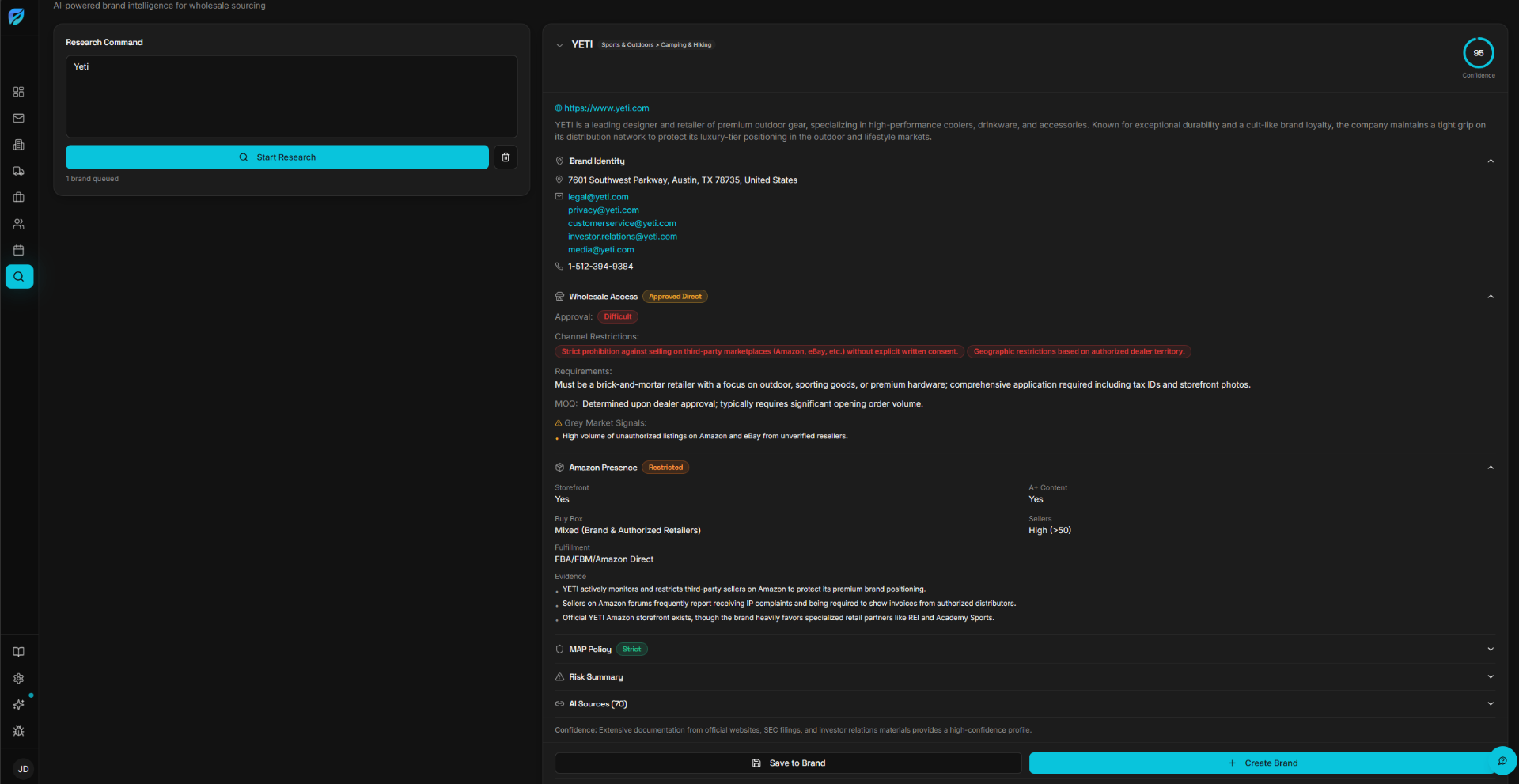1519x784 pixels.
Task: Open the dashboard grid icon in sidebar
Action: [x=19, y=92]
